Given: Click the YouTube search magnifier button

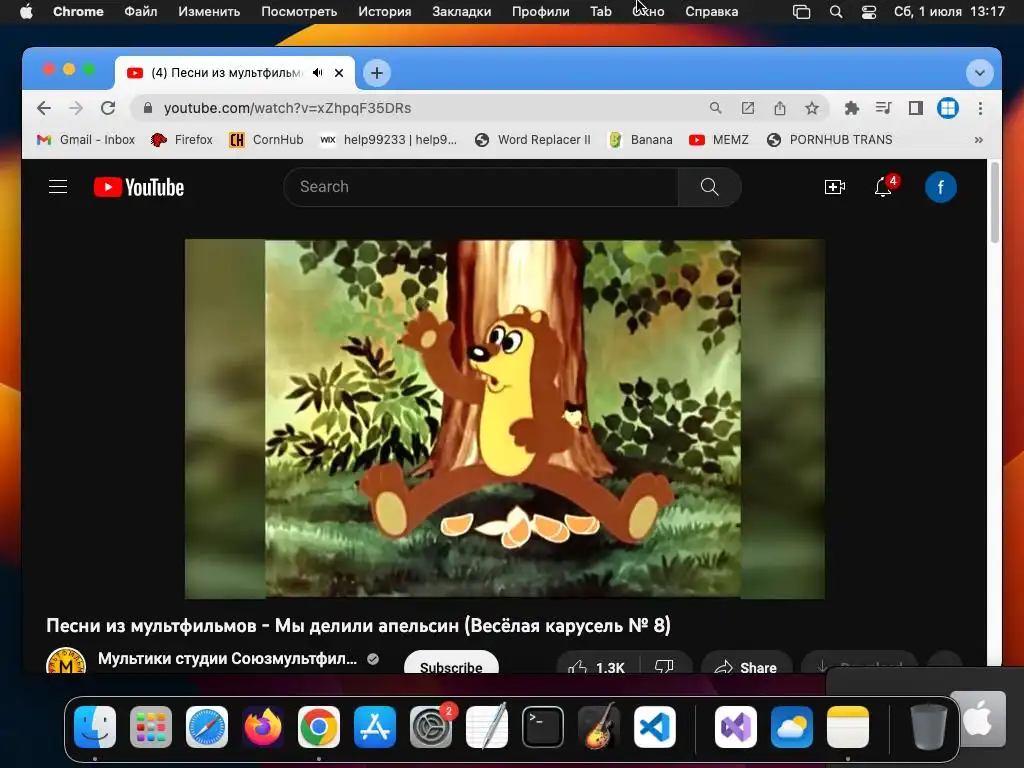Looking at the screenshot, I should [709, 187].
